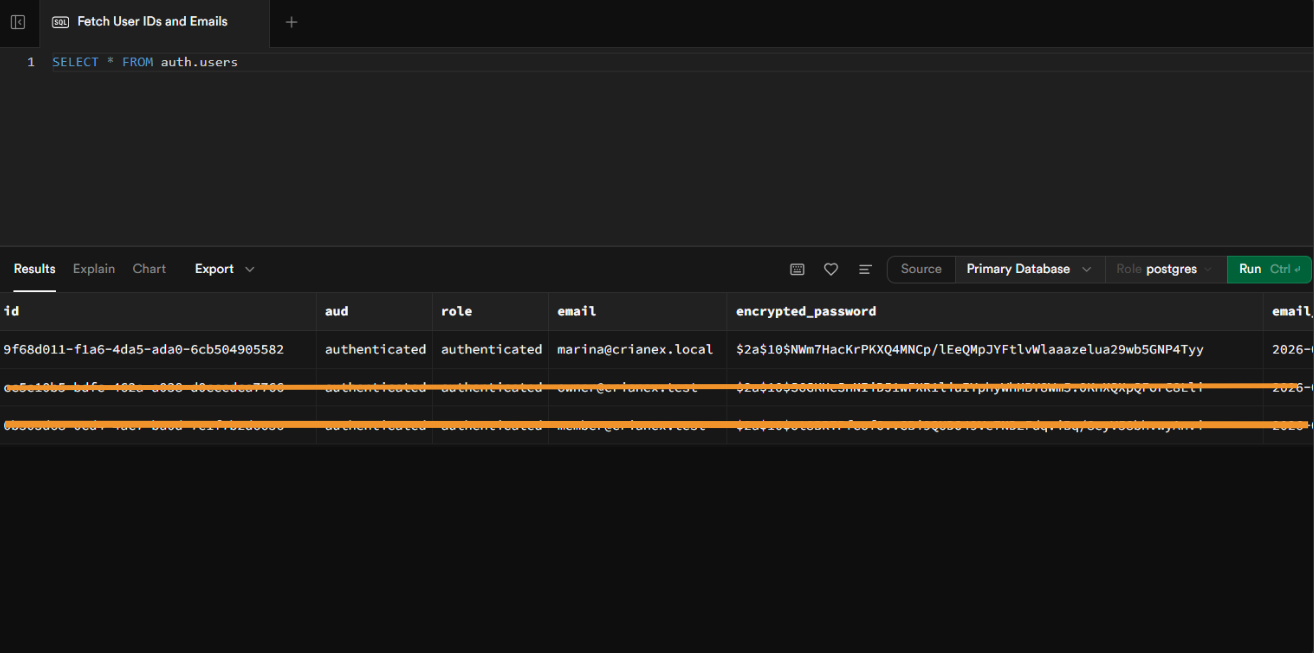Add a new query tab with plus
Viewport: 1314px width, 653px height.
point(291,22)
